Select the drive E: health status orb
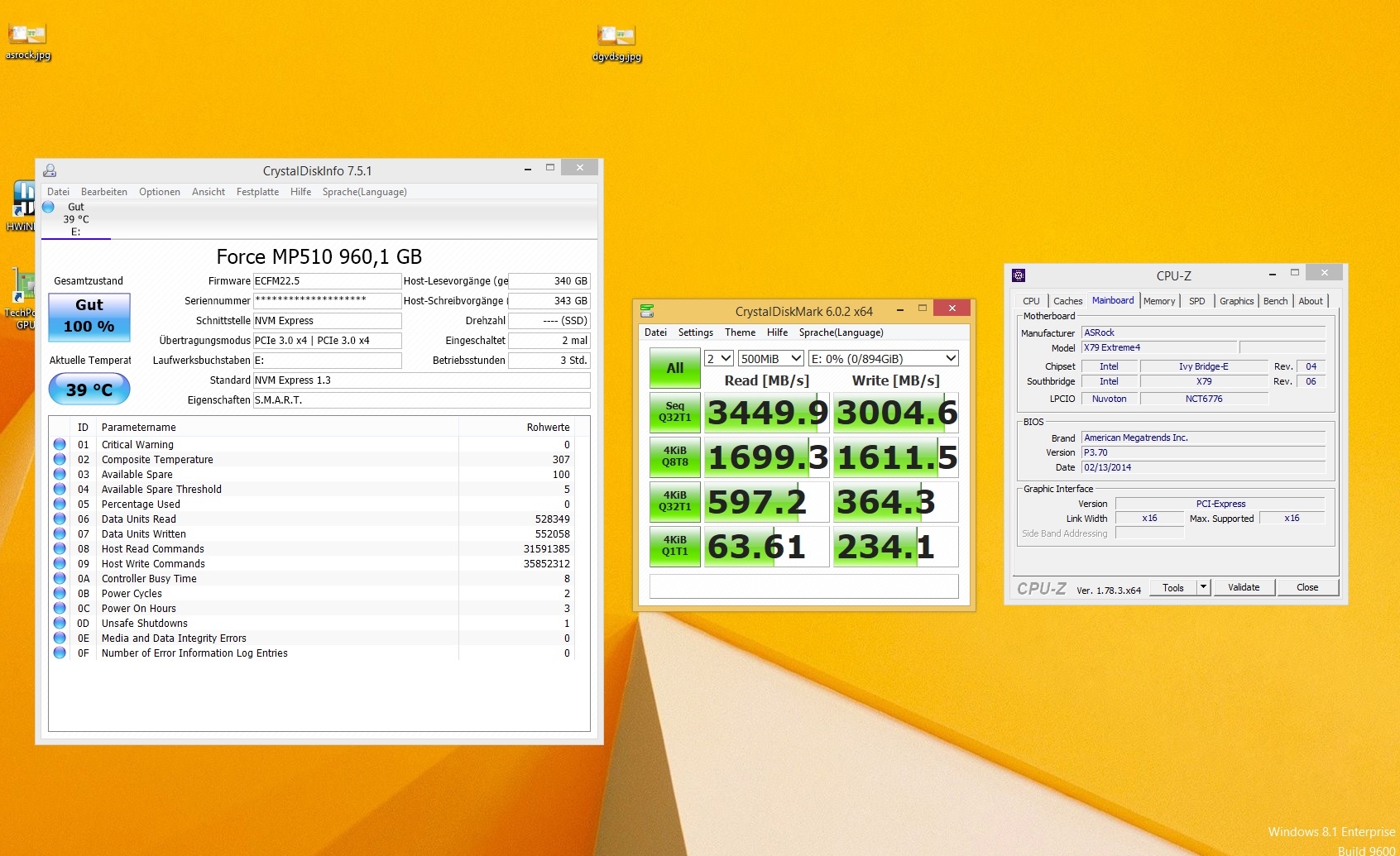The width and height of the screenshot is (1400, 856). pos(48,207)
